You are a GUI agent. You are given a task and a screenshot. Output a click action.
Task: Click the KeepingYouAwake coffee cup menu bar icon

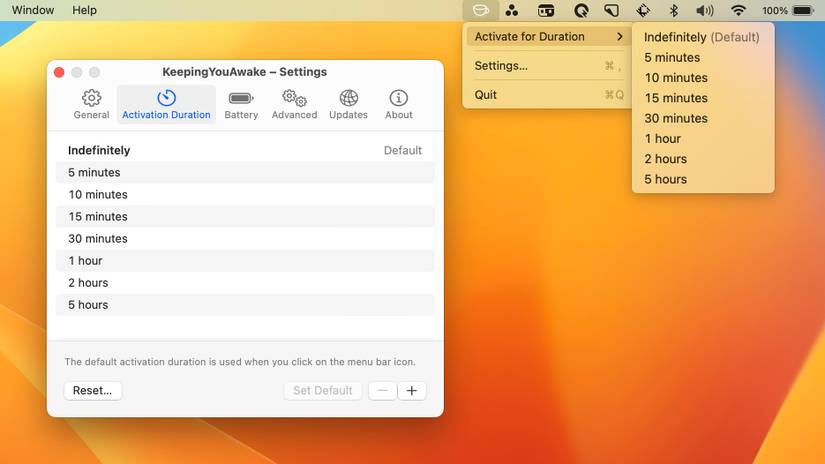pyautogui.click(x=480, y=10)
